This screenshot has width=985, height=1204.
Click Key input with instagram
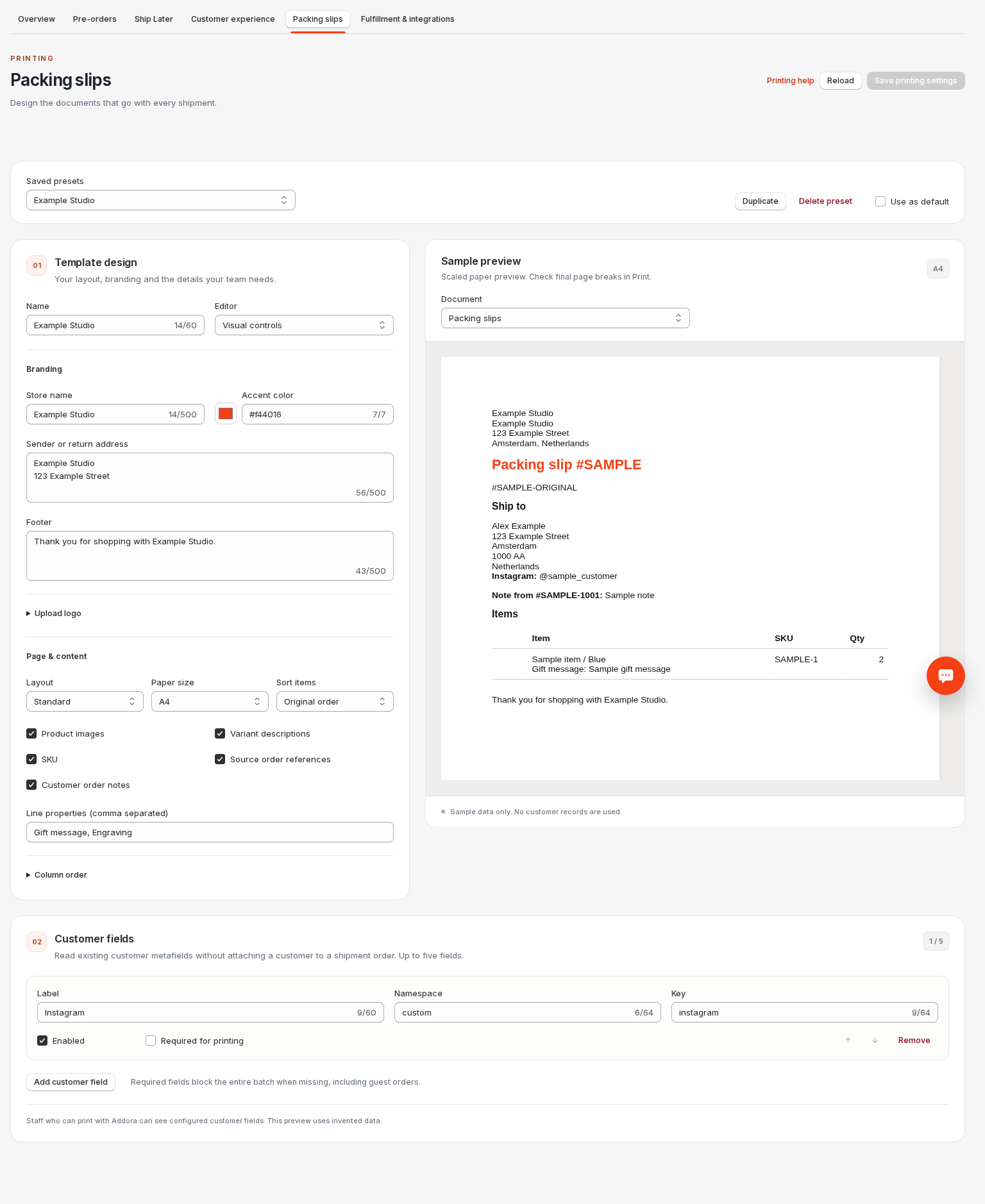804,1012
